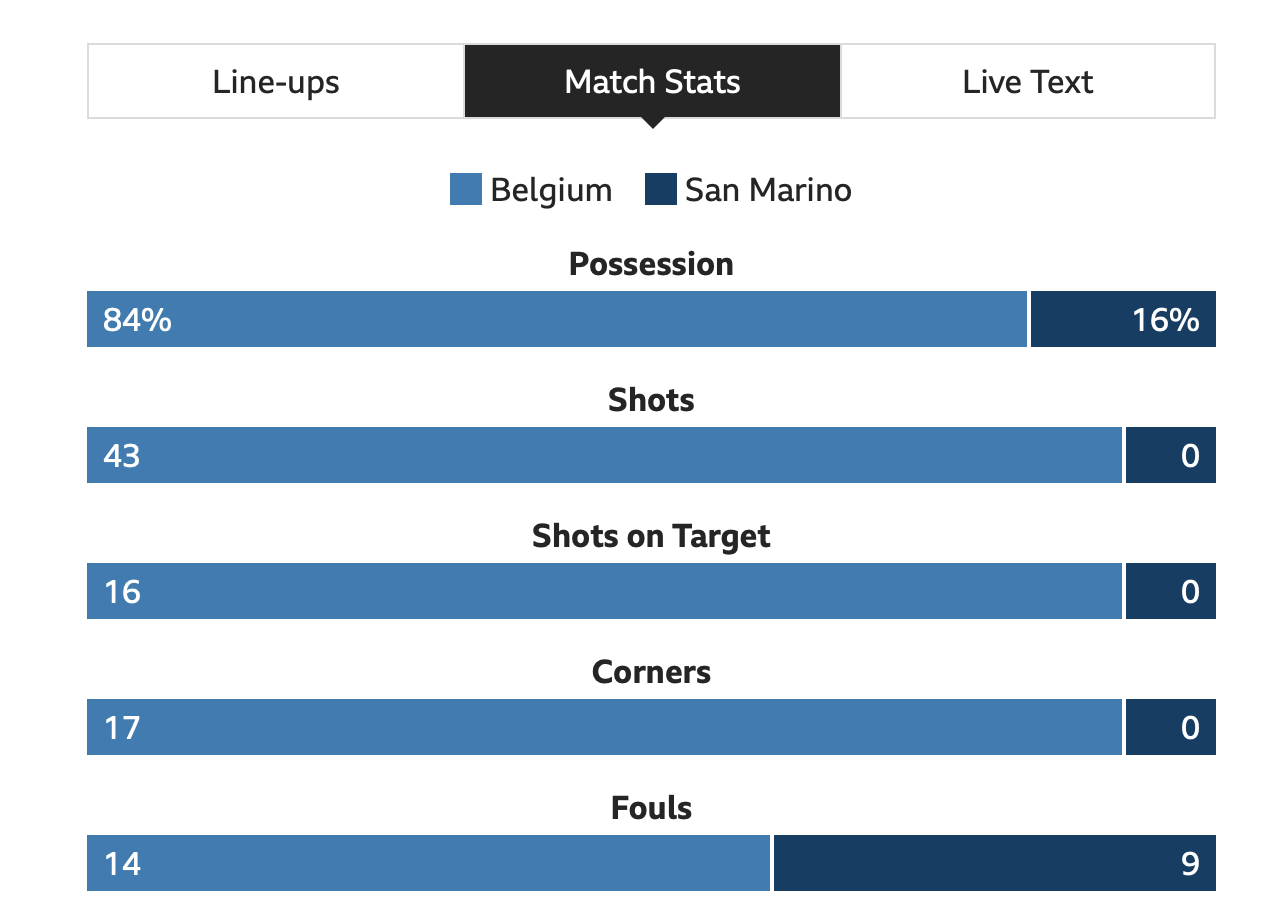Click the San Marino legend color swatch
1282x924 pixels.
[661, 189]
